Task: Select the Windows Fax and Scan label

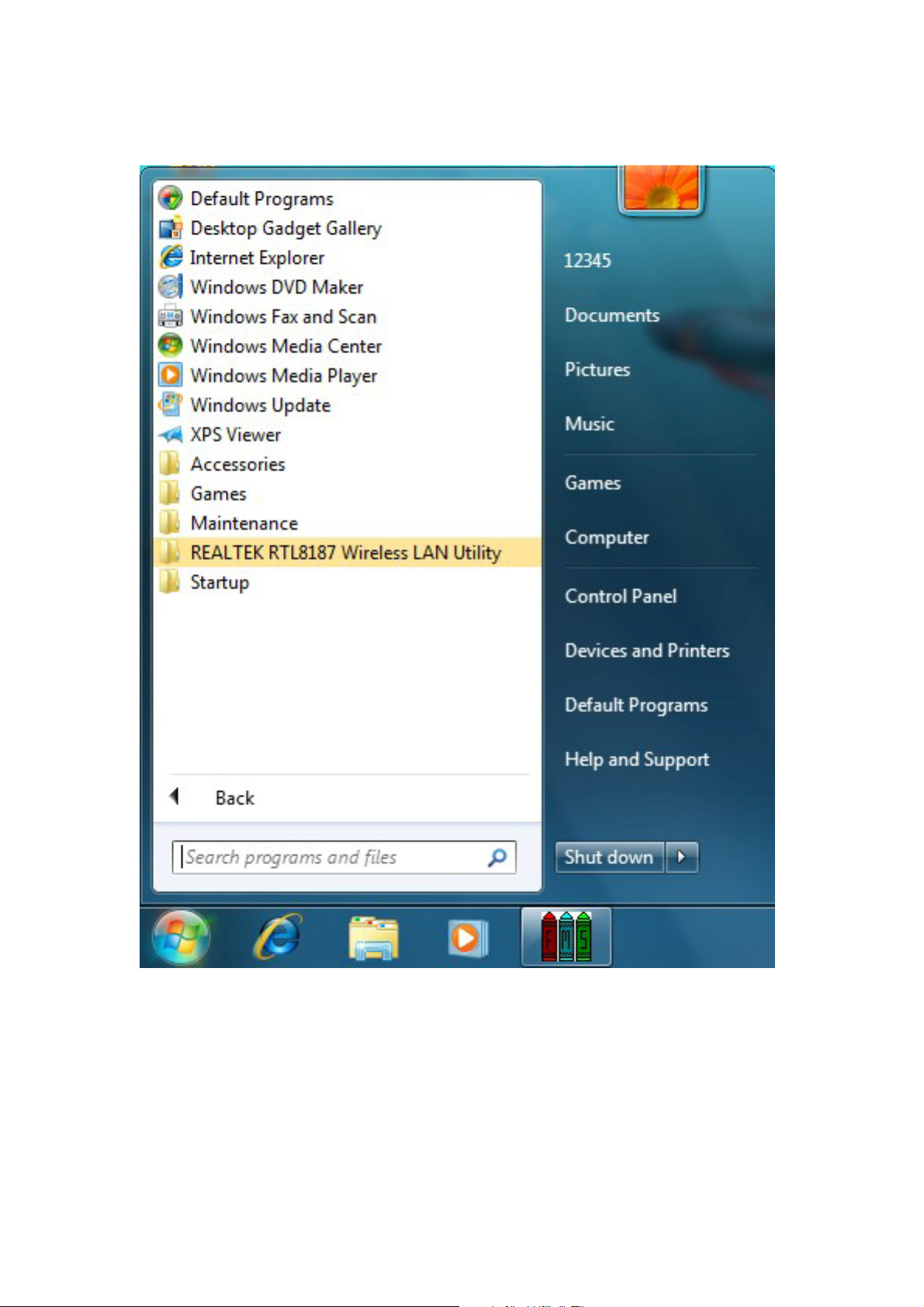Action: pos(283,316)
